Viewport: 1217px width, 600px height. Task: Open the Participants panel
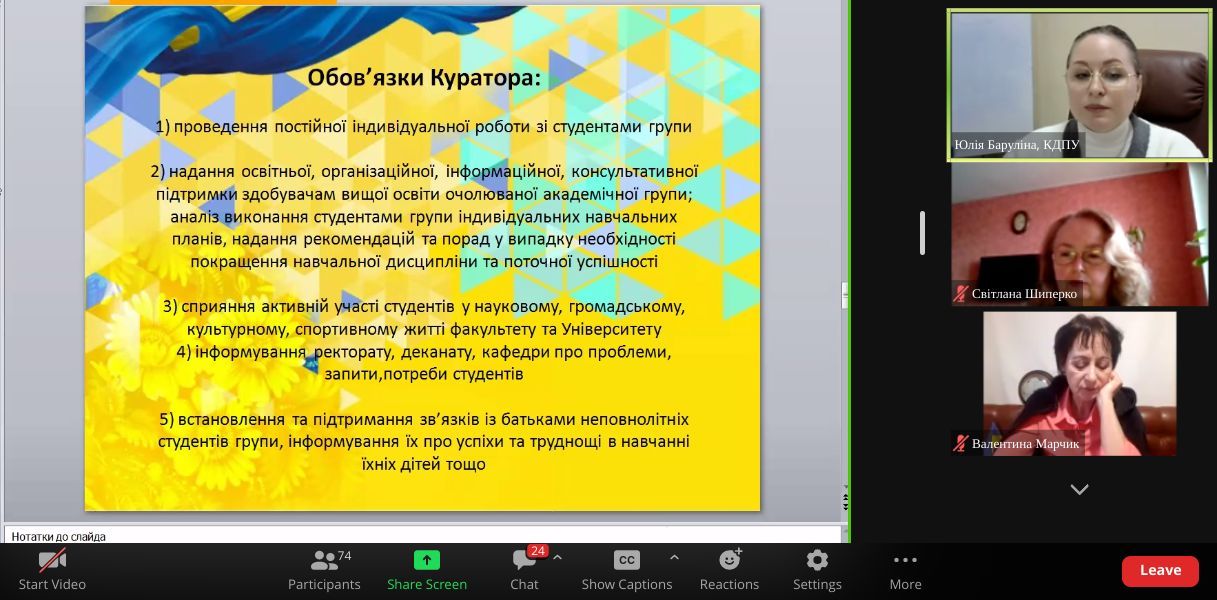(324, 569)
